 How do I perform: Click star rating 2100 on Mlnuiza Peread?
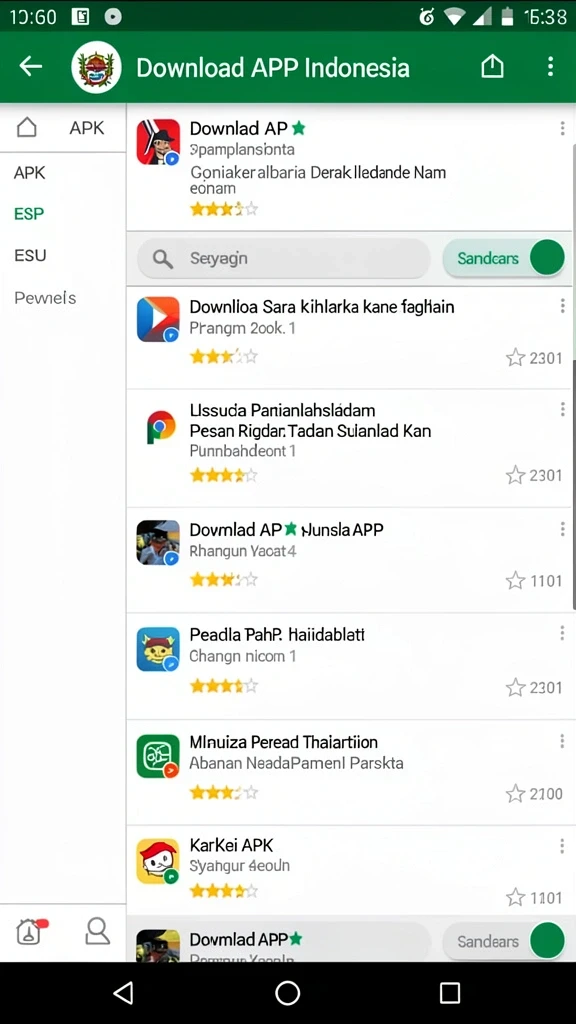pyautogui.click(x=534, y=793)
